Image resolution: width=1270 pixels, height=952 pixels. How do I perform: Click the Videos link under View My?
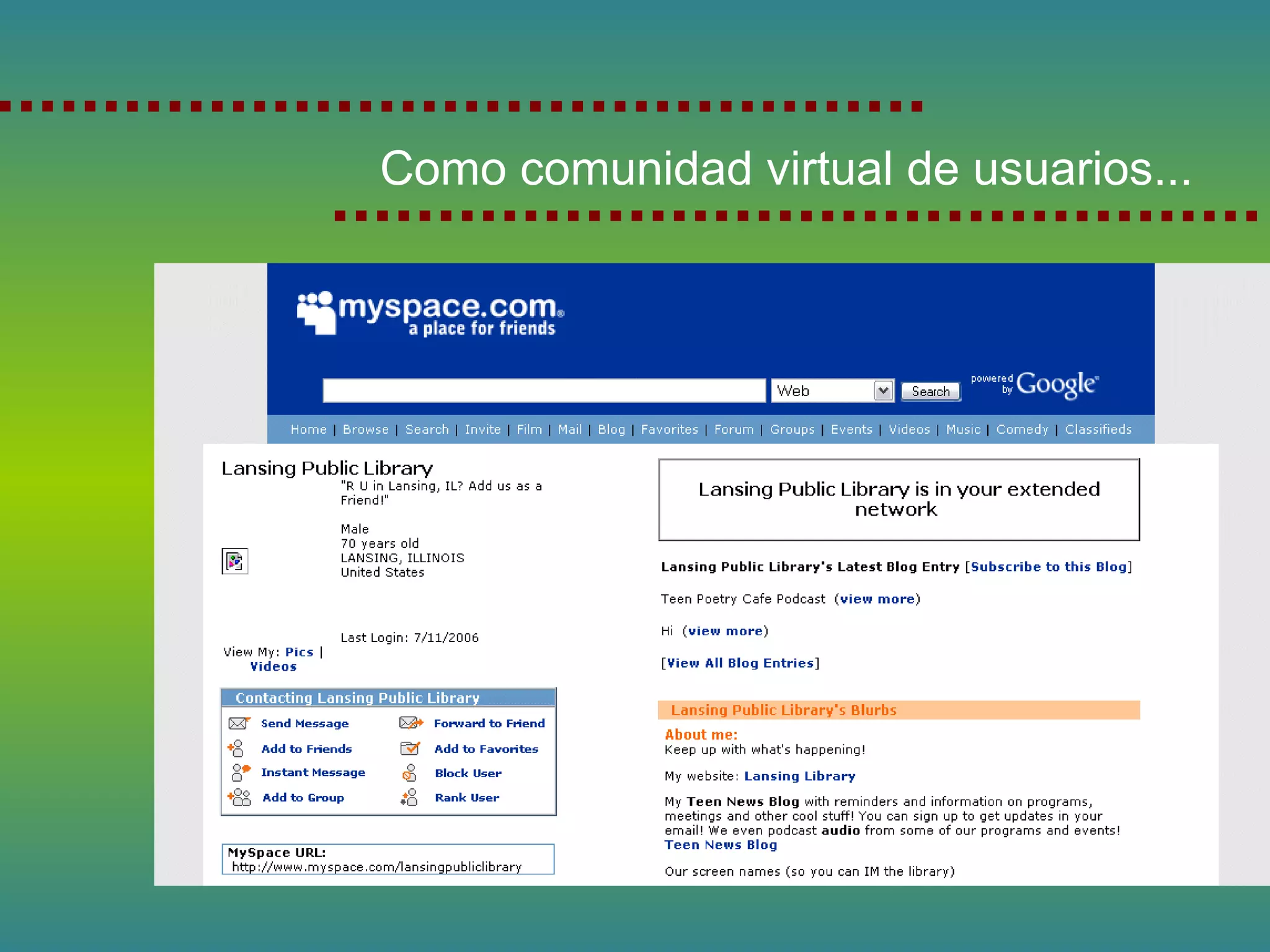273,667
